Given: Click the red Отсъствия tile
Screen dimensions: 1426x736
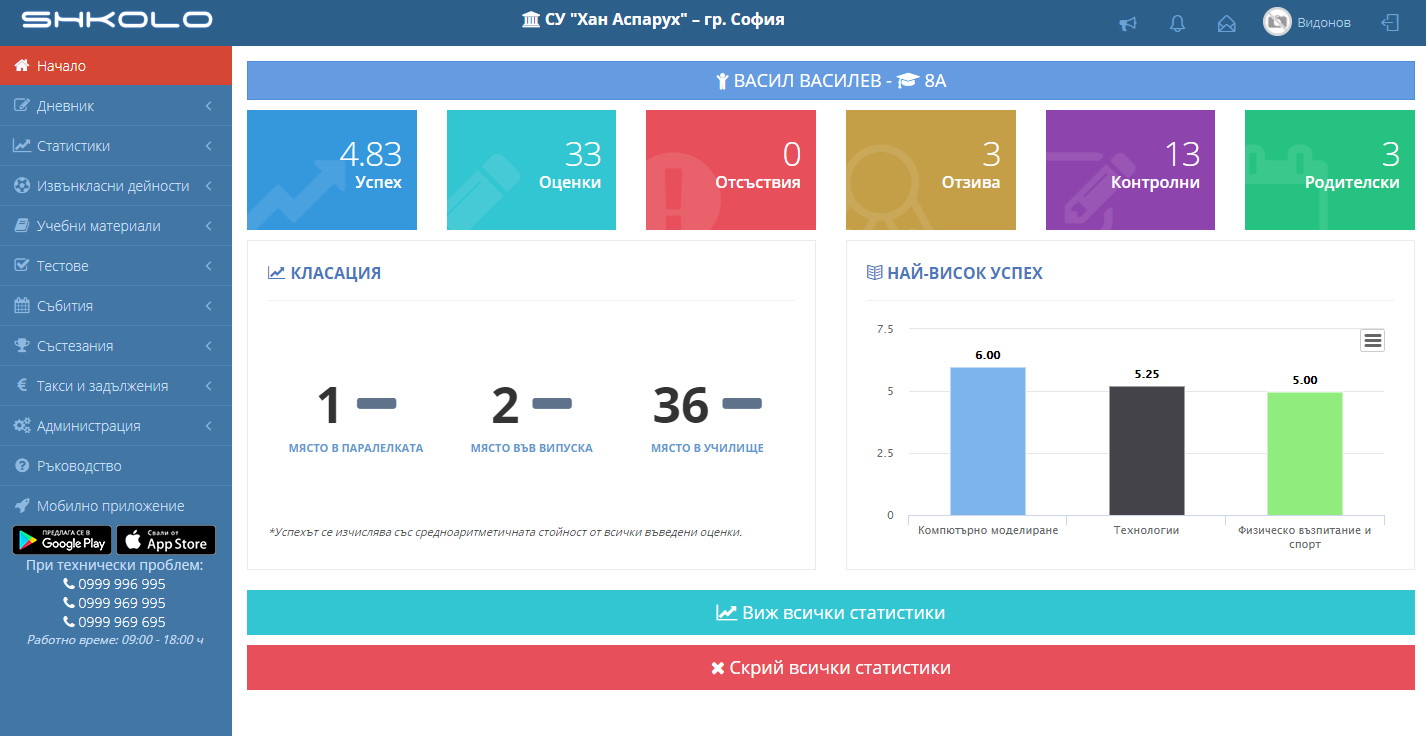Looking at the screenshot, I should tap(730, 170).
